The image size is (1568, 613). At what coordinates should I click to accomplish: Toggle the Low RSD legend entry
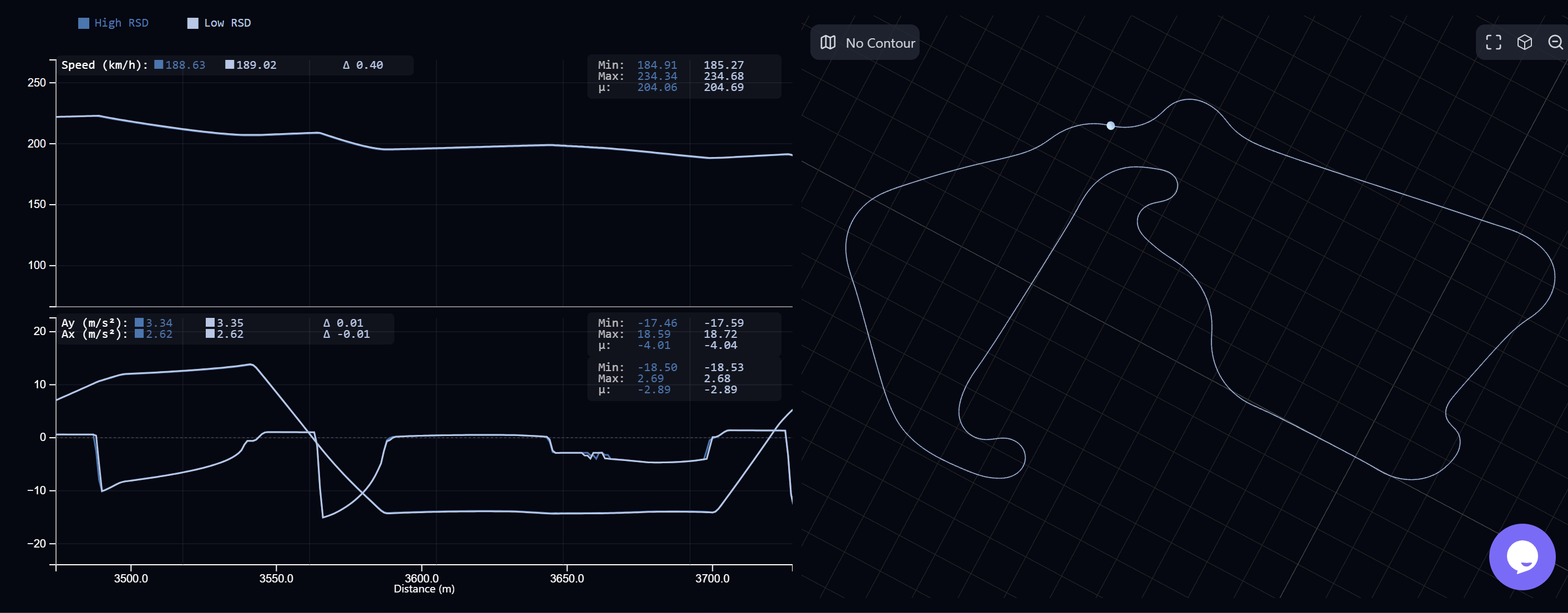(219, 23)
